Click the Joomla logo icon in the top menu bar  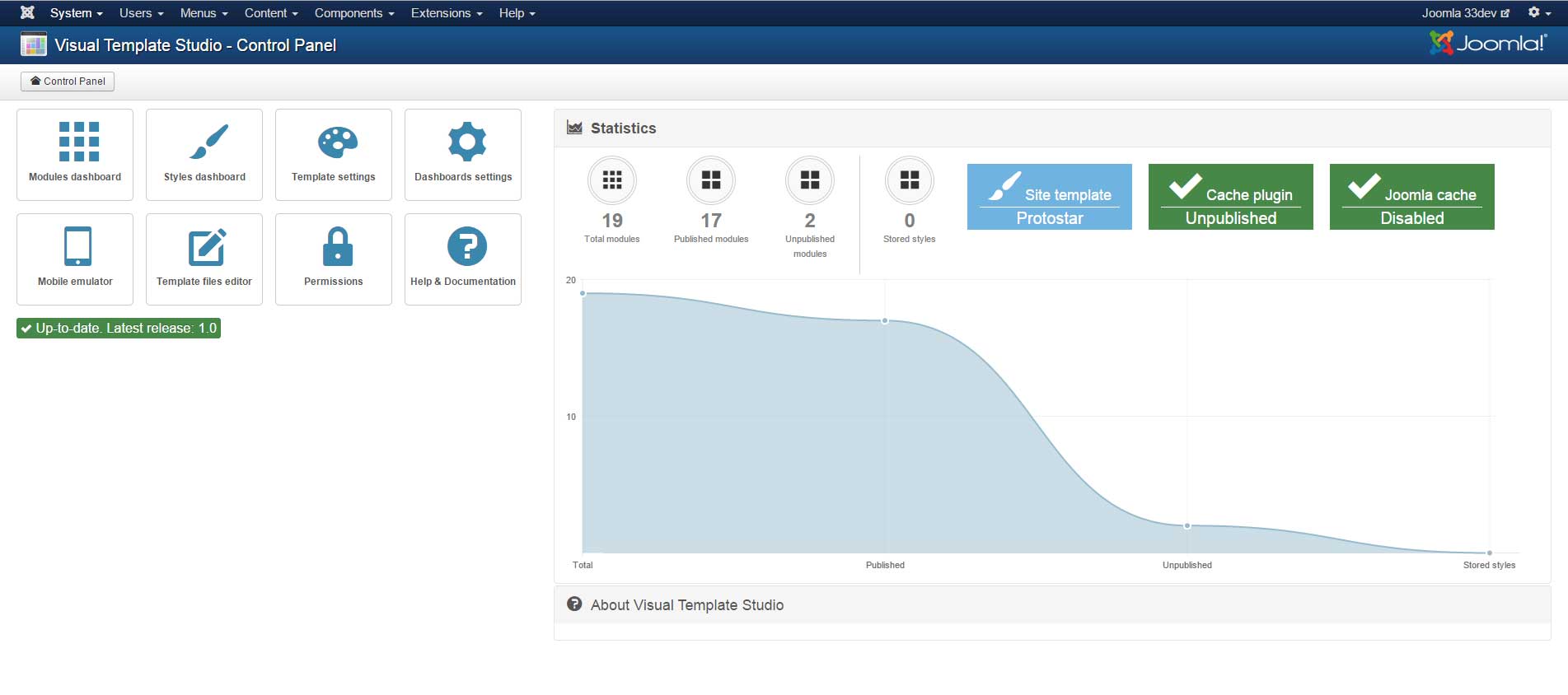click(x=27, y=12)
